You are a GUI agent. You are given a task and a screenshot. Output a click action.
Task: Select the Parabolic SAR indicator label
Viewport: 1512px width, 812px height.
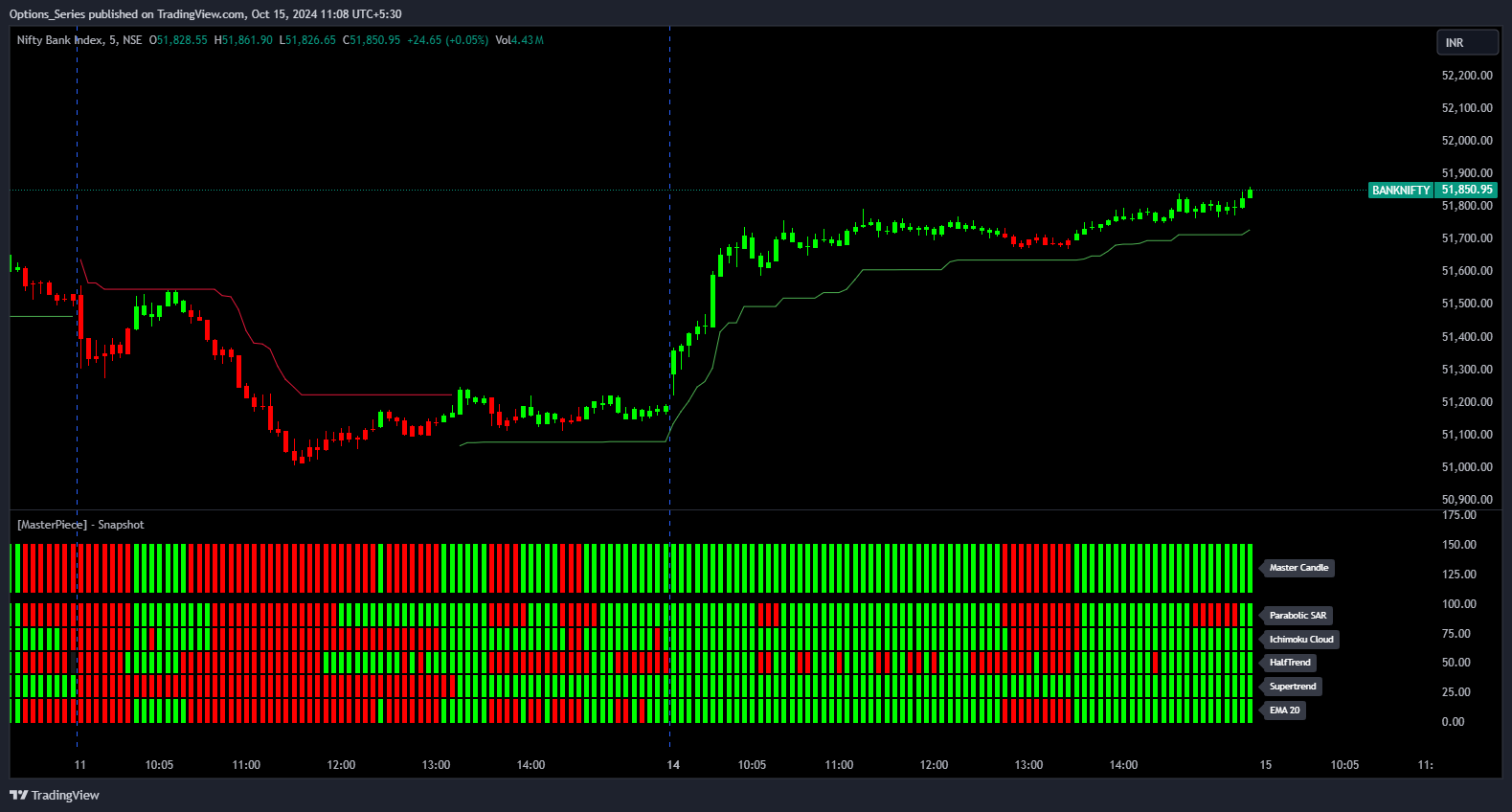point(1298,616)
